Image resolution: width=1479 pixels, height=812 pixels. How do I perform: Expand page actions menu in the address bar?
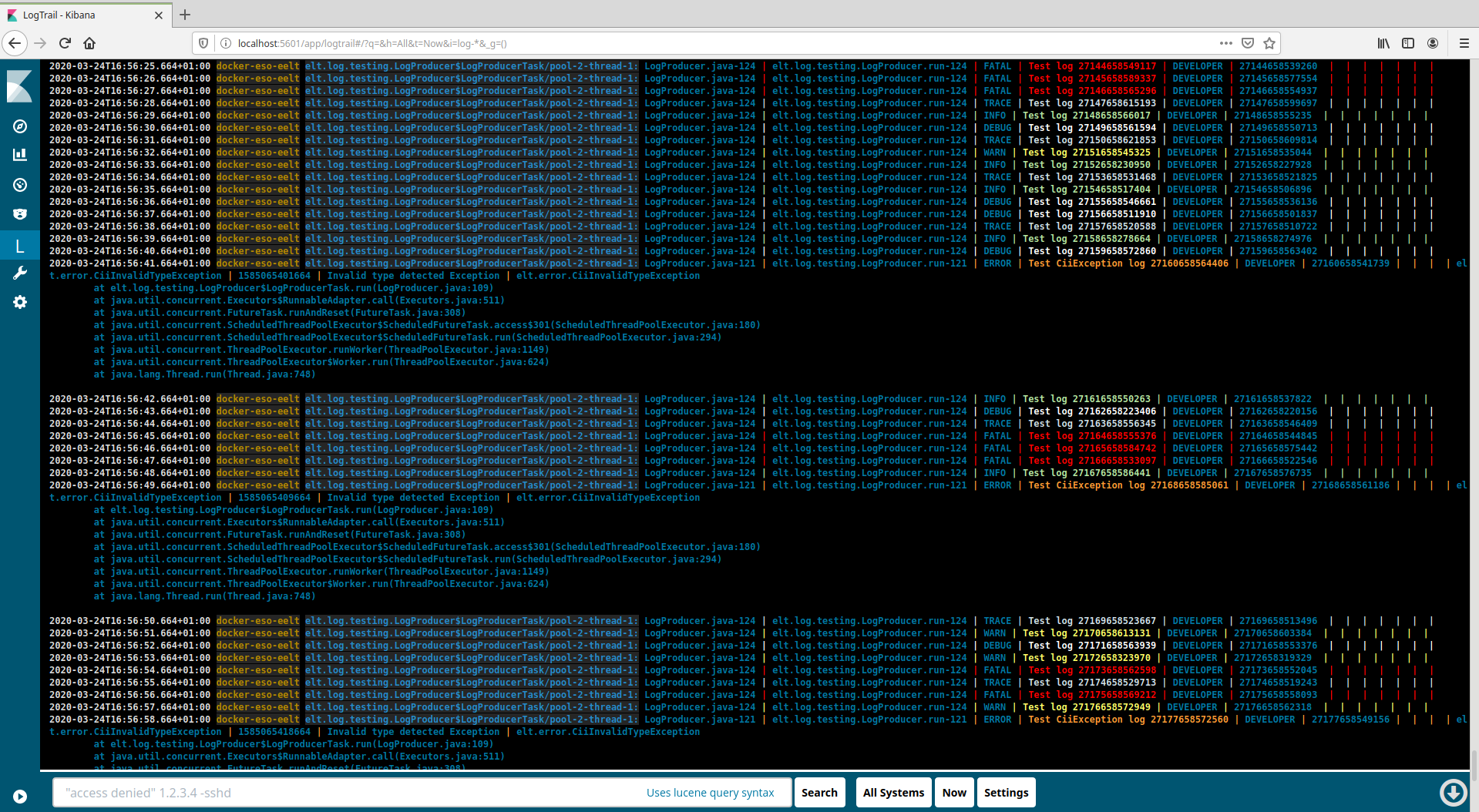click(x=1225, y=43)
